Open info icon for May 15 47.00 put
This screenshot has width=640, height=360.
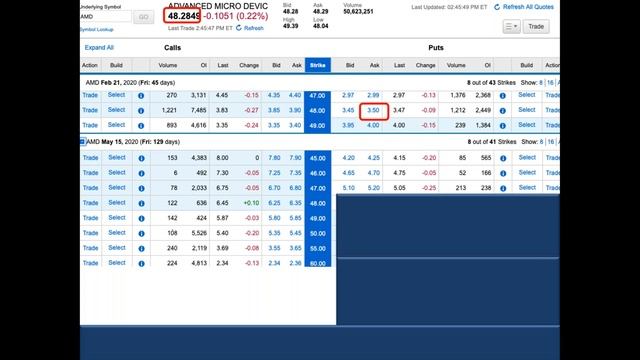click(x=503, y=189)
